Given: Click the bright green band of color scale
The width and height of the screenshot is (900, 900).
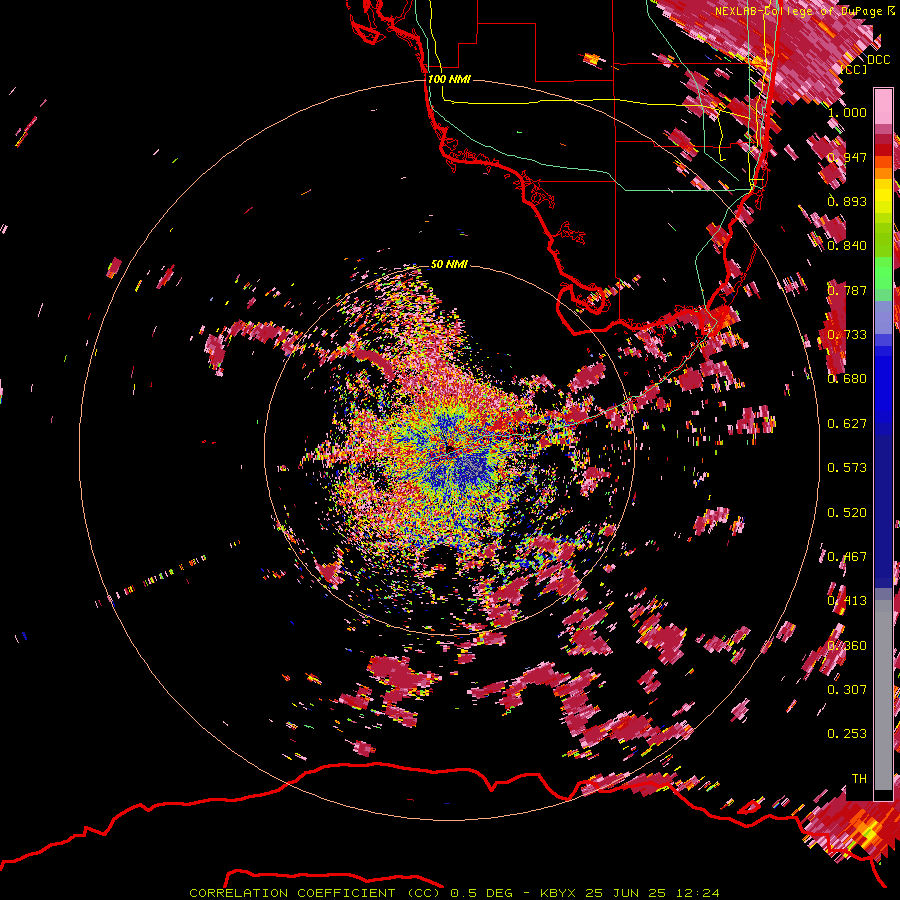Looking at the screenshot, I should pyautogui.click(x=883, y=273).
